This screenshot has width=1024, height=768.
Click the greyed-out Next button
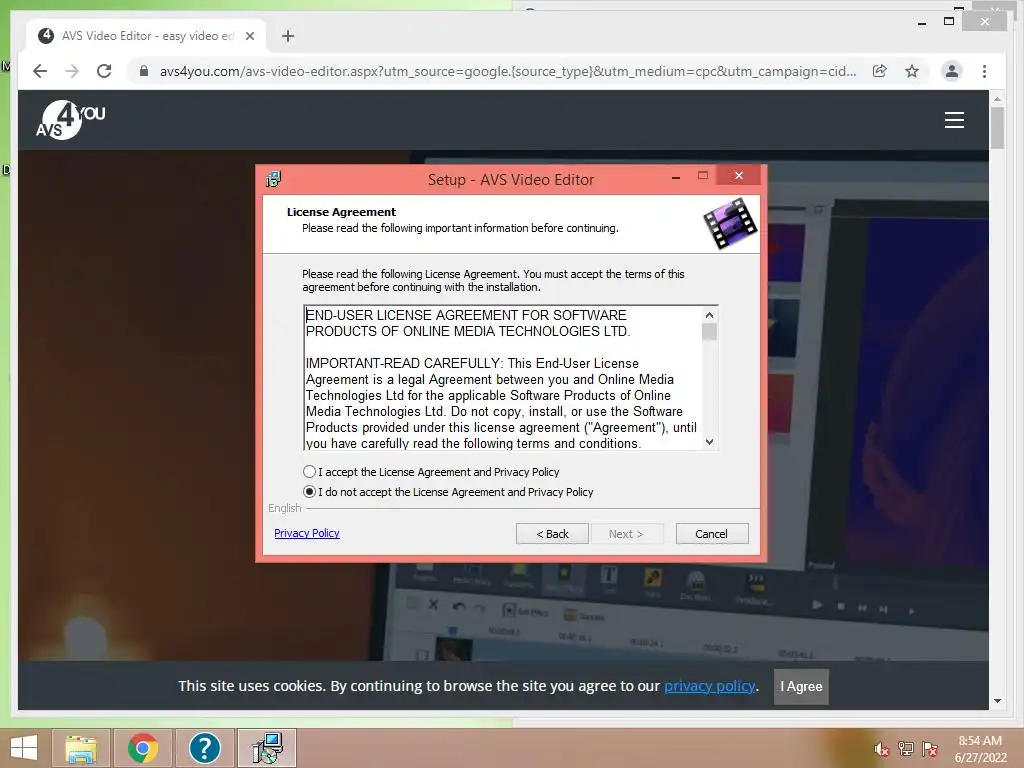click(626, 534)
